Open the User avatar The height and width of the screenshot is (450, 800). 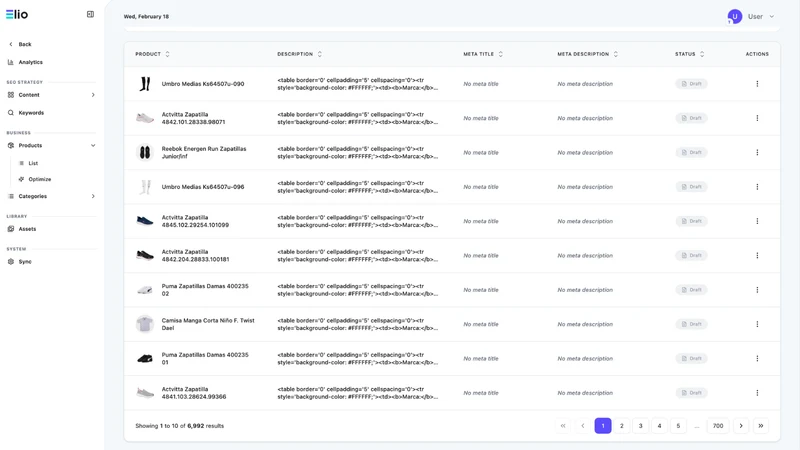pos(735,16)
